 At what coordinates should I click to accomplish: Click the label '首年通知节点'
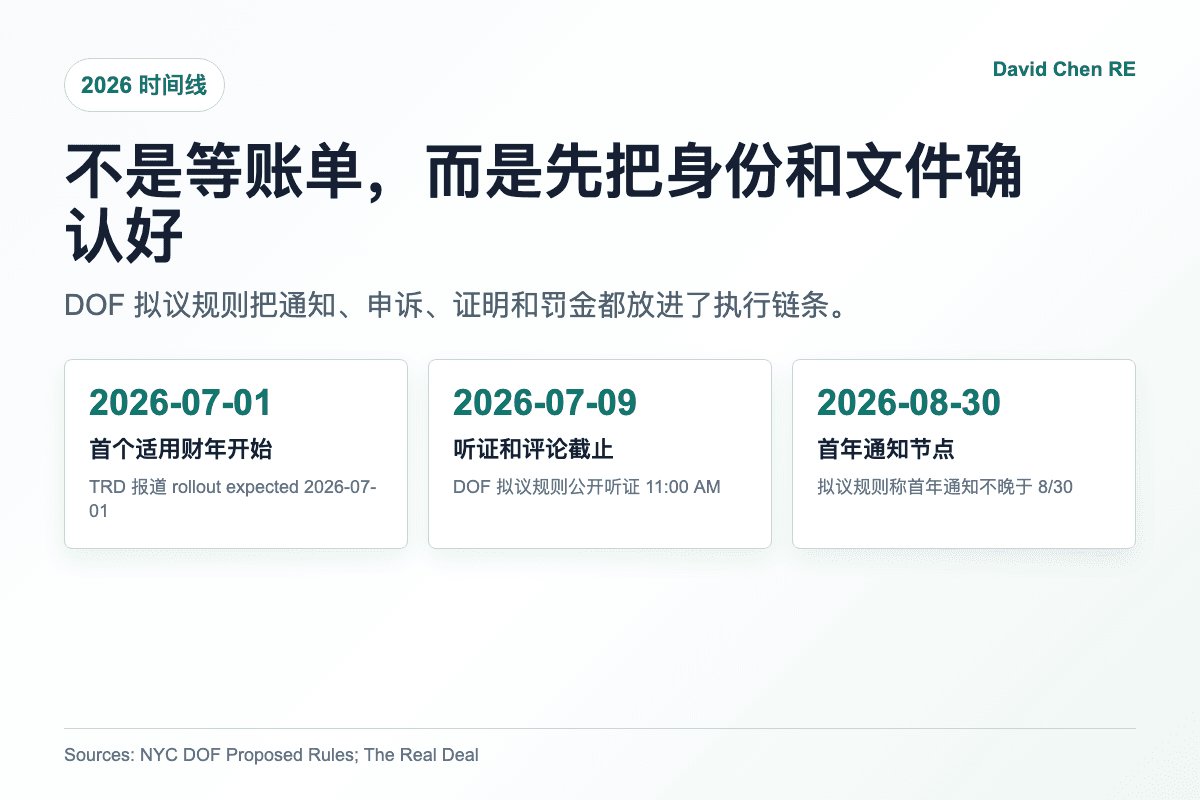[x=885, y=450]
